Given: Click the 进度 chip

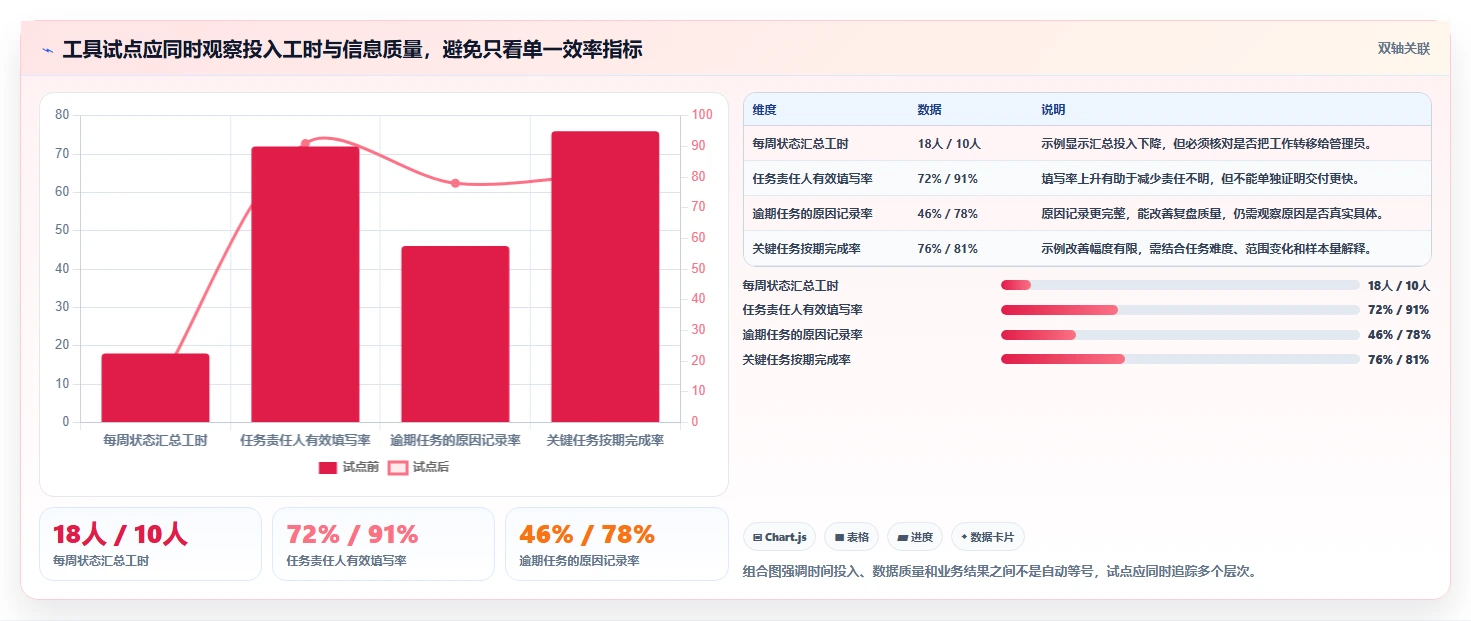Looking at the screenshot, I should tap(915, 537).
